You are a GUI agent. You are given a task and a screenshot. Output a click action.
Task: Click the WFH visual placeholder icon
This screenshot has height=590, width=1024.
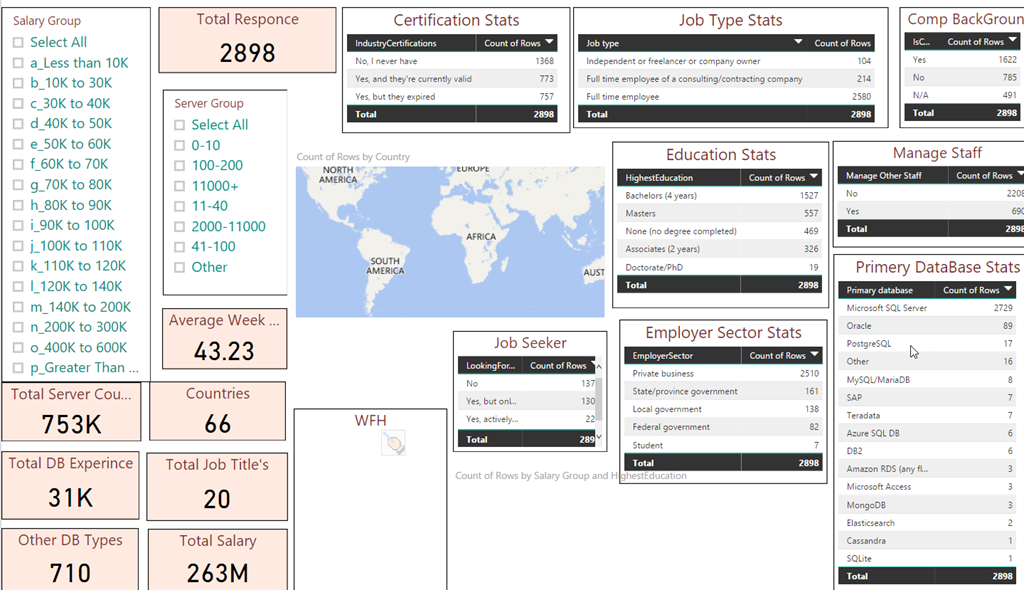point(393,443)
